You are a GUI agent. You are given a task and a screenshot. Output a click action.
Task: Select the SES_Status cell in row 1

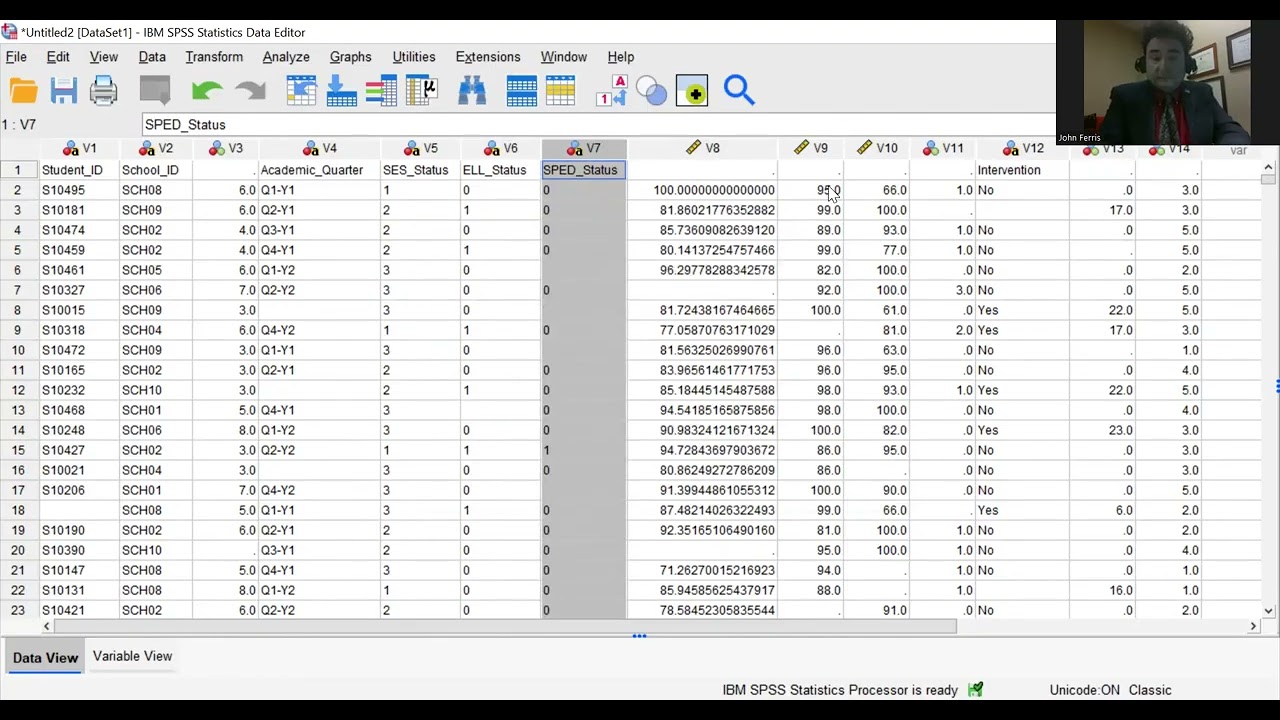420,170
